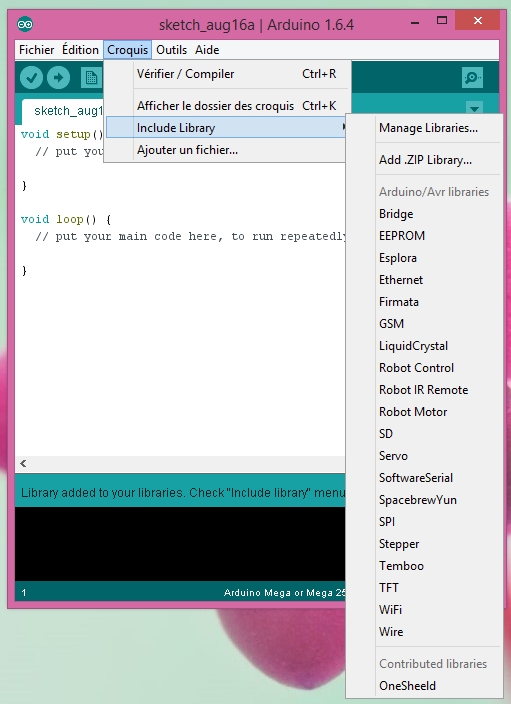This screenshot has width=511, height=704.
Task: Close the Arduino window
Action: pos(478,20)
